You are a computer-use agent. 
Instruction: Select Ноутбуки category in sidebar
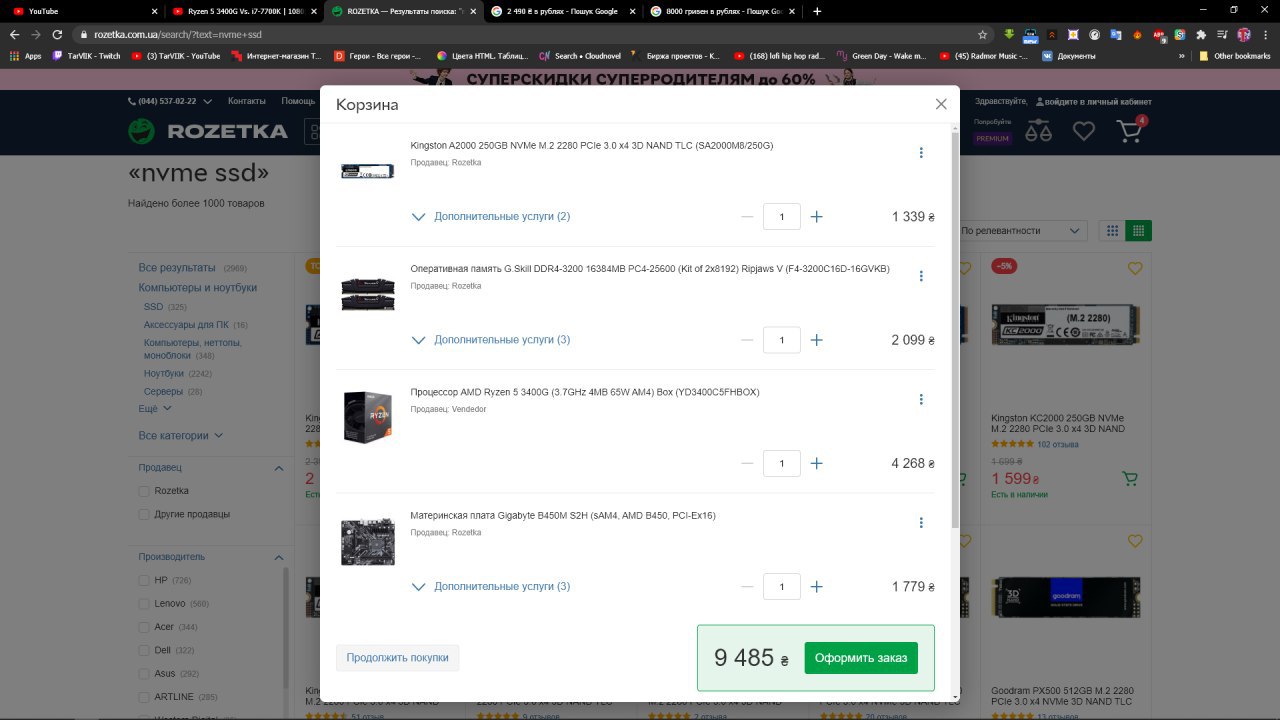(164, 374)
